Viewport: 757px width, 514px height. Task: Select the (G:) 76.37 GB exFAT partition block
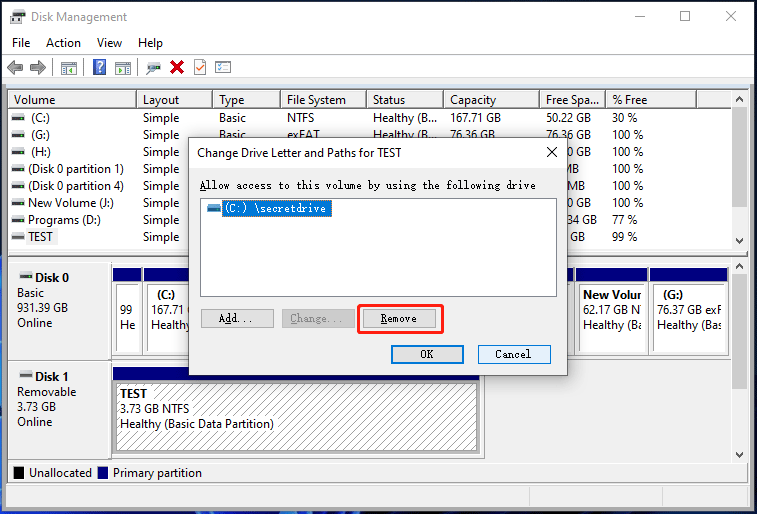(689, 318)
